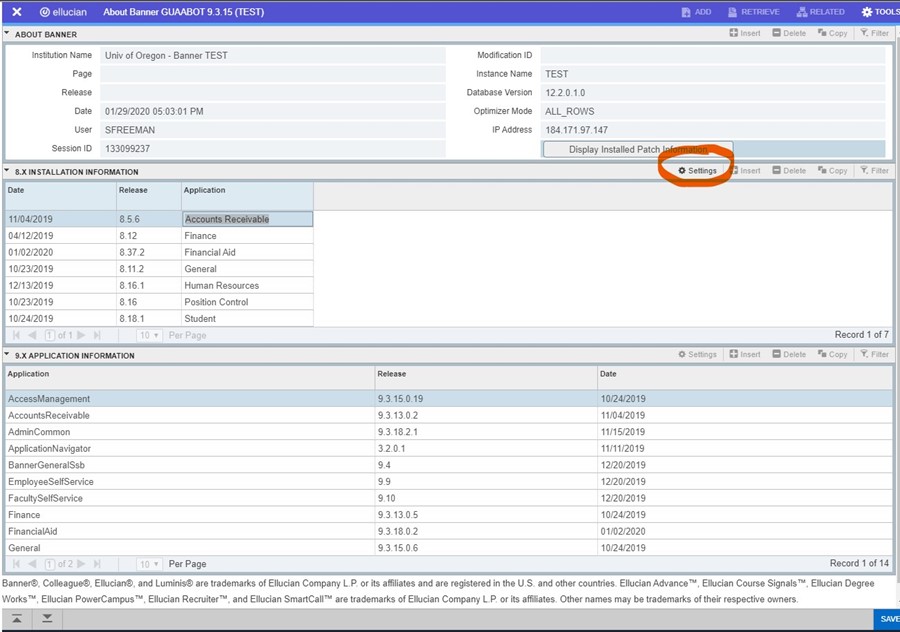Sort 9.X table by Release column header

[x=486, y=378]
